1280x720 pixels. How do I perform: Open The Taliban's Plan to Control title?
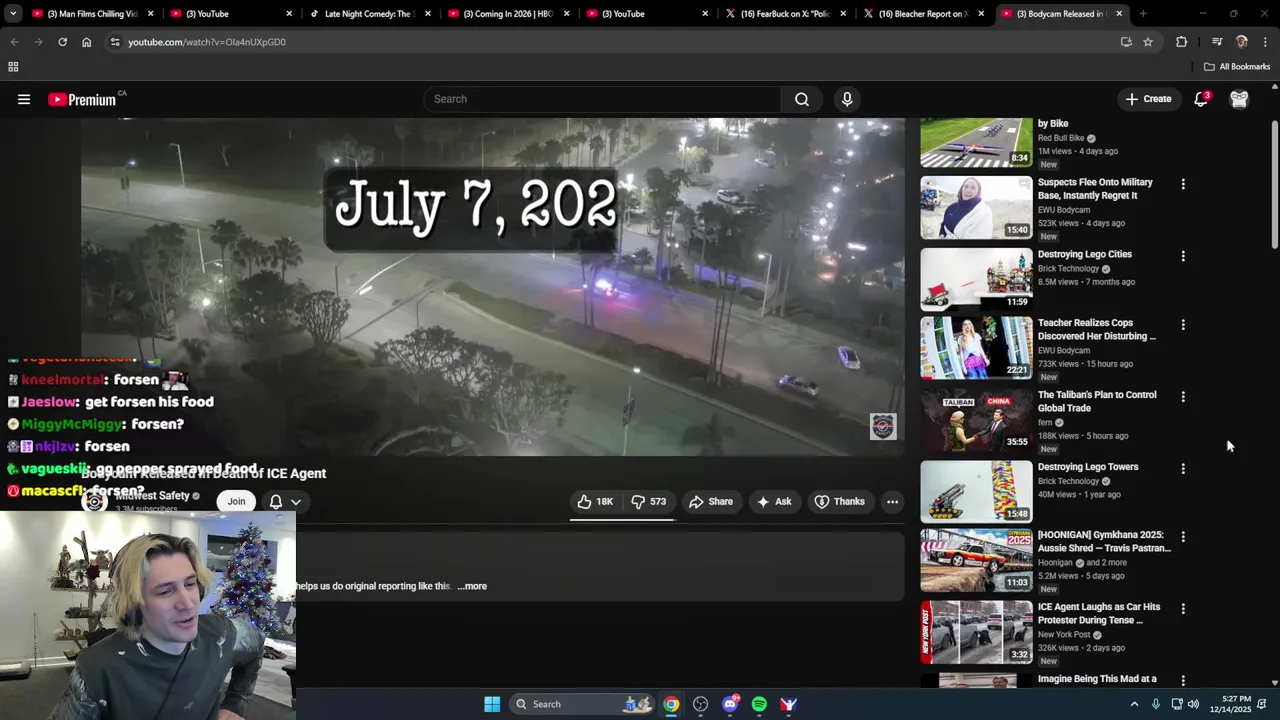pos(1097,402)
